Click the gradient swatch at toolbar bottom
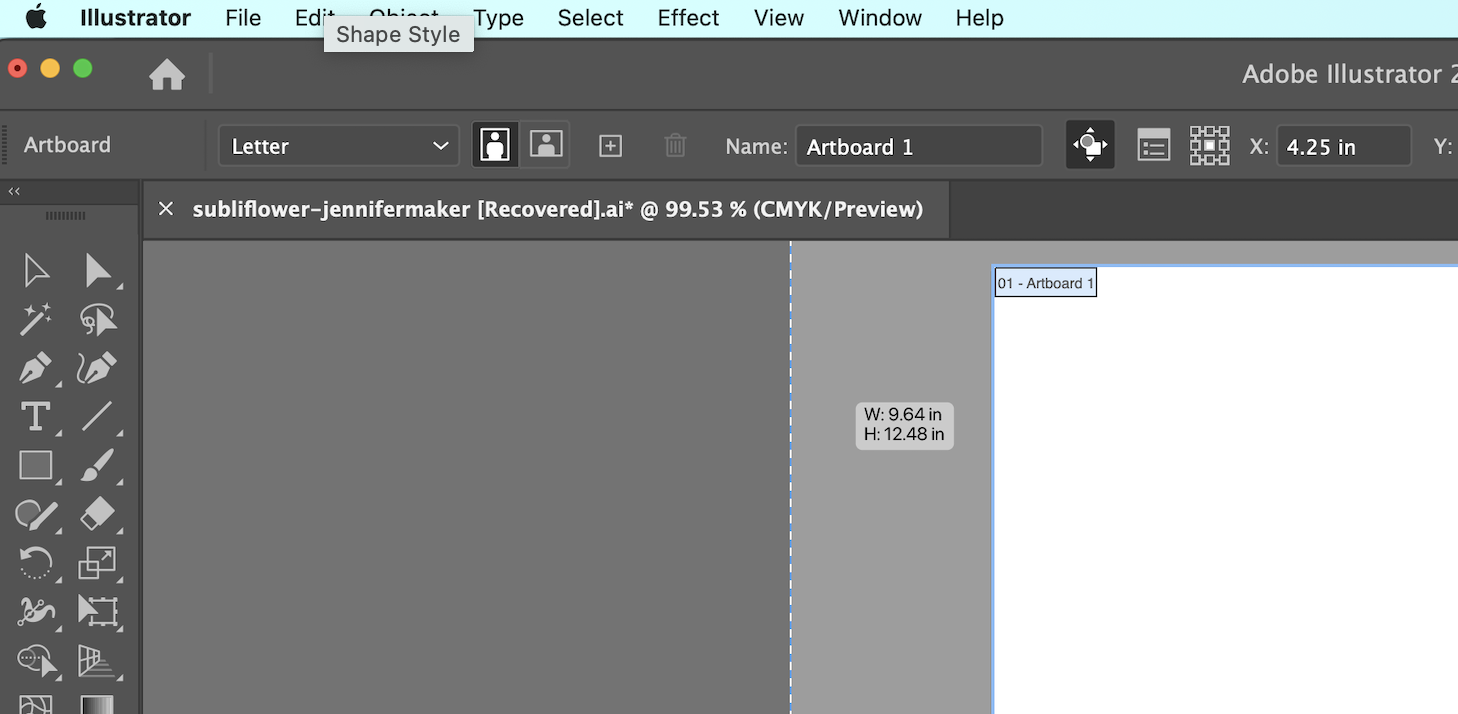Screen dimensions: 1458x714 point(97,705)
